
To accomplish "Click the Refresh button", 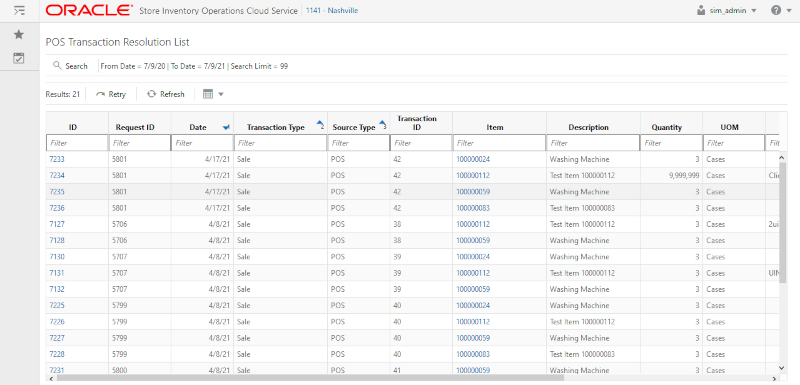I will click(x=166, y=94).
